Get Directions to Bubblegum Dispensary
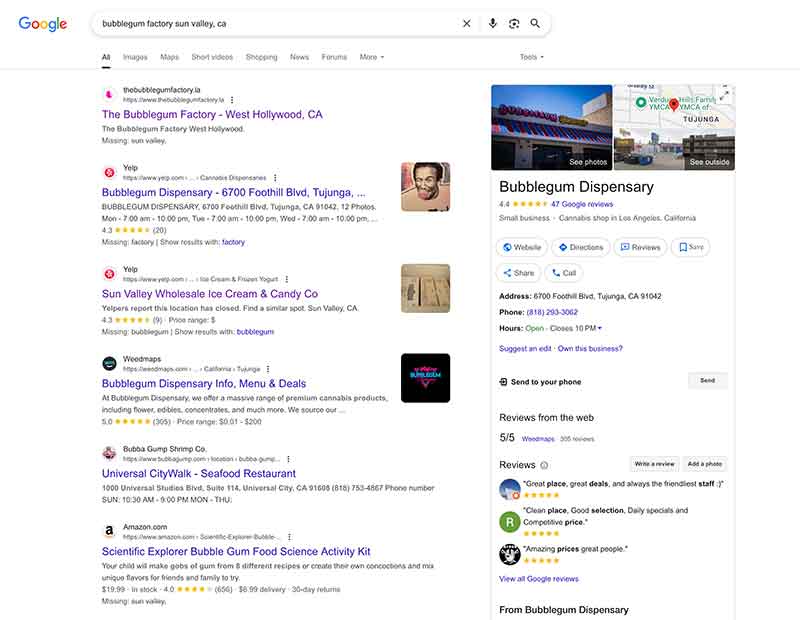This screenshot has width=800, height=620. (581, 247)
